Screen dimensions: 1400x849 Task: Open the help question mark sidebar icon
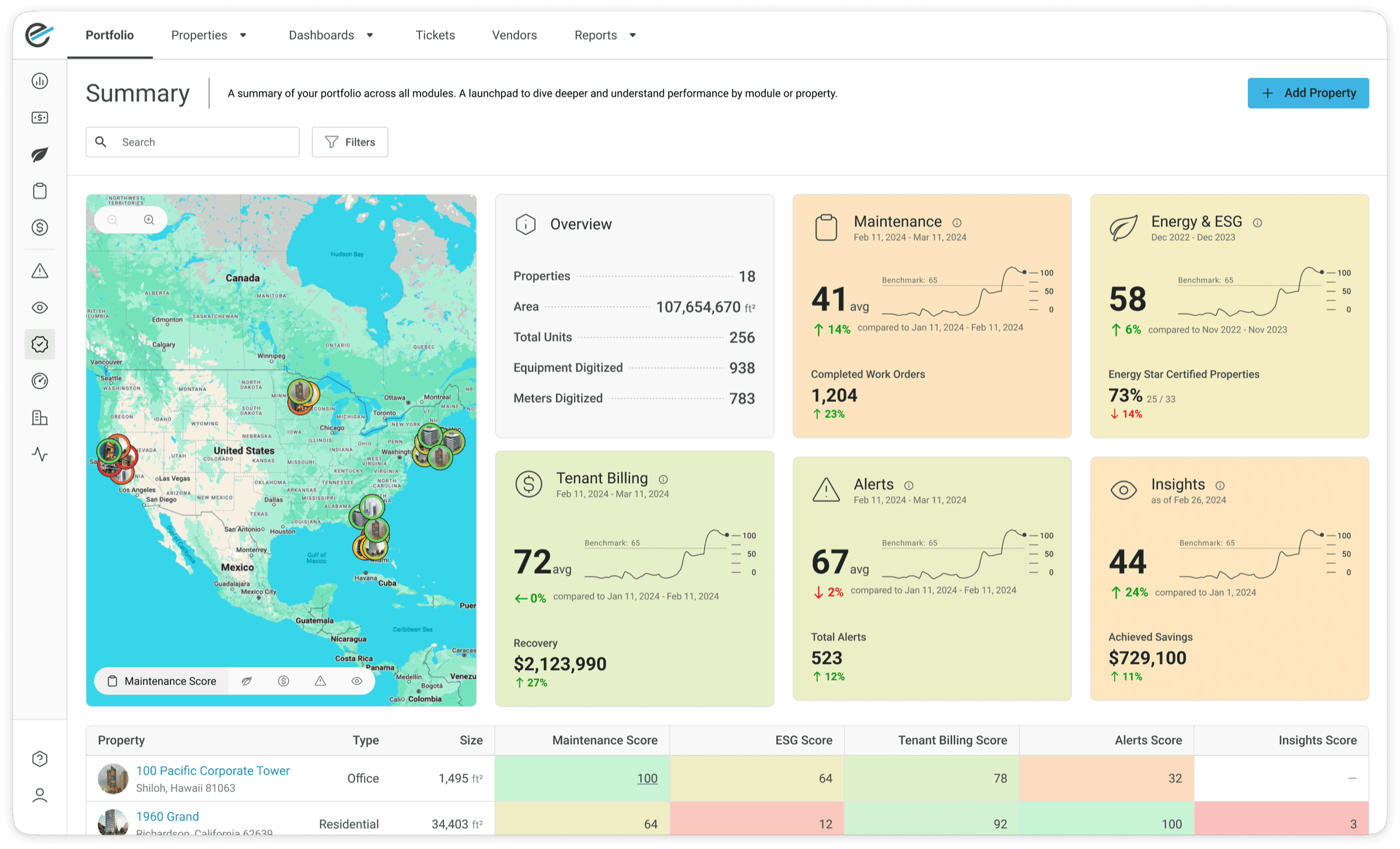pos(40,759)
